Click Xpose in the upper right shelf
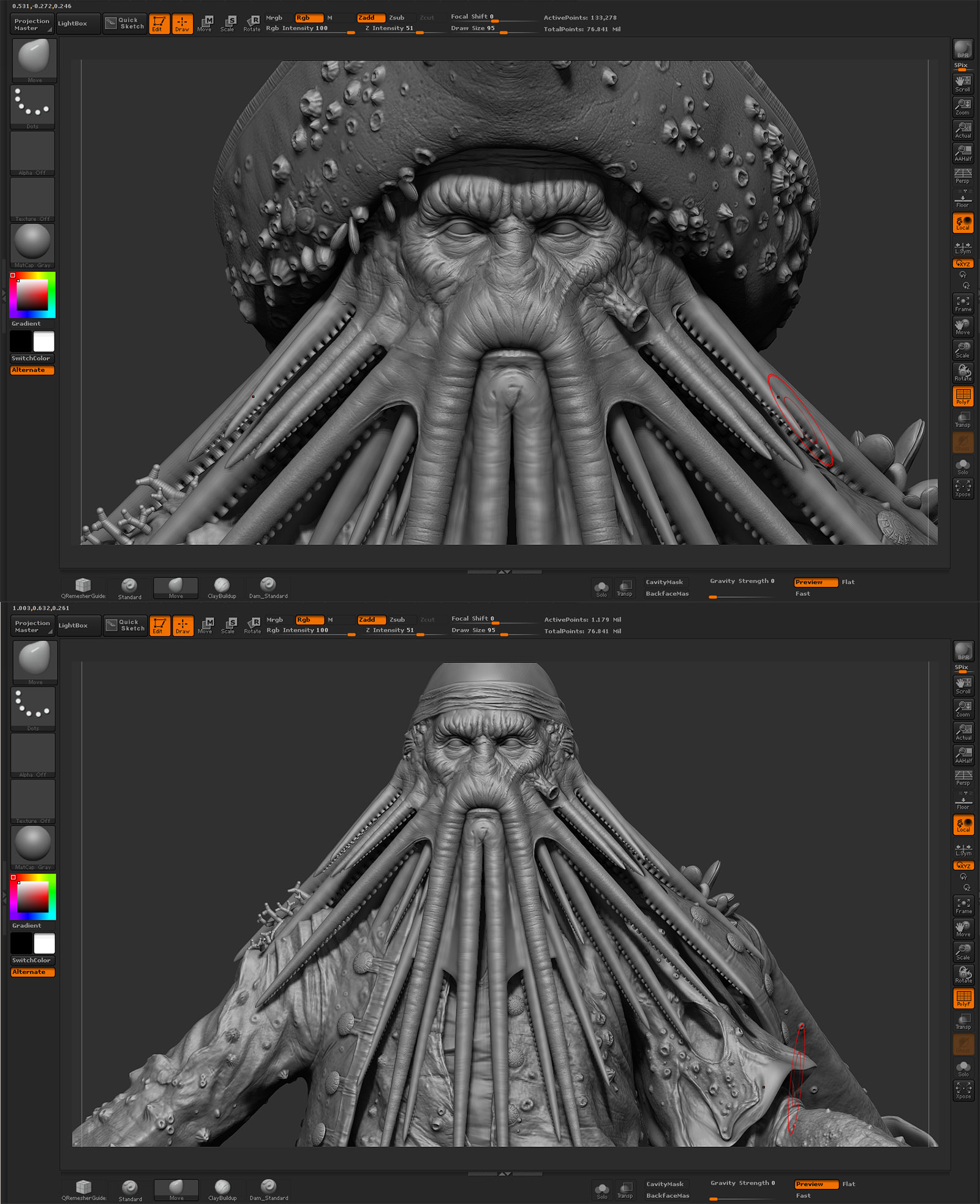 coord(963,489)
